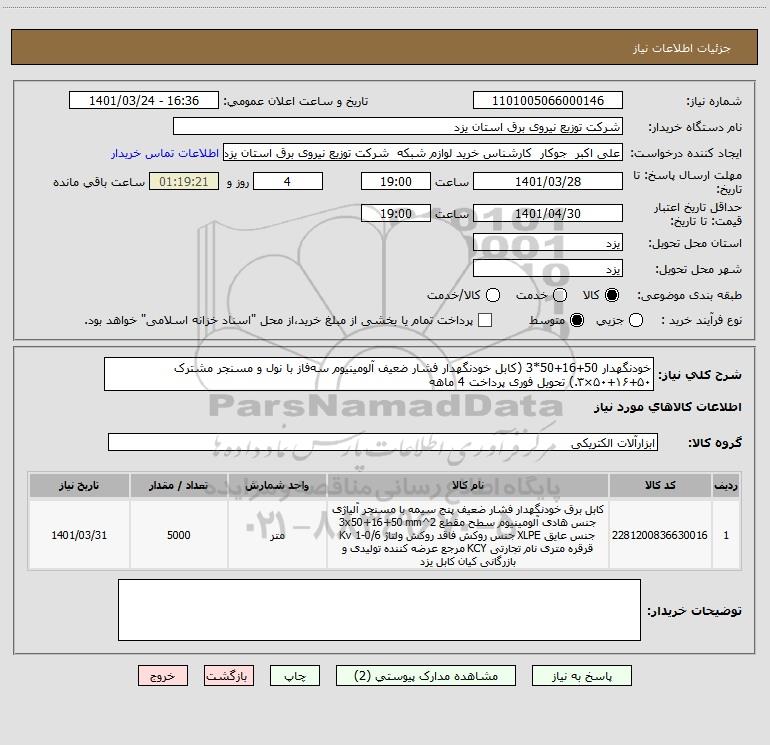The height and width of the screenshot is (745, 770).
Task: Click the توضیحات خریدار text area
Action: tap(379, 610)
